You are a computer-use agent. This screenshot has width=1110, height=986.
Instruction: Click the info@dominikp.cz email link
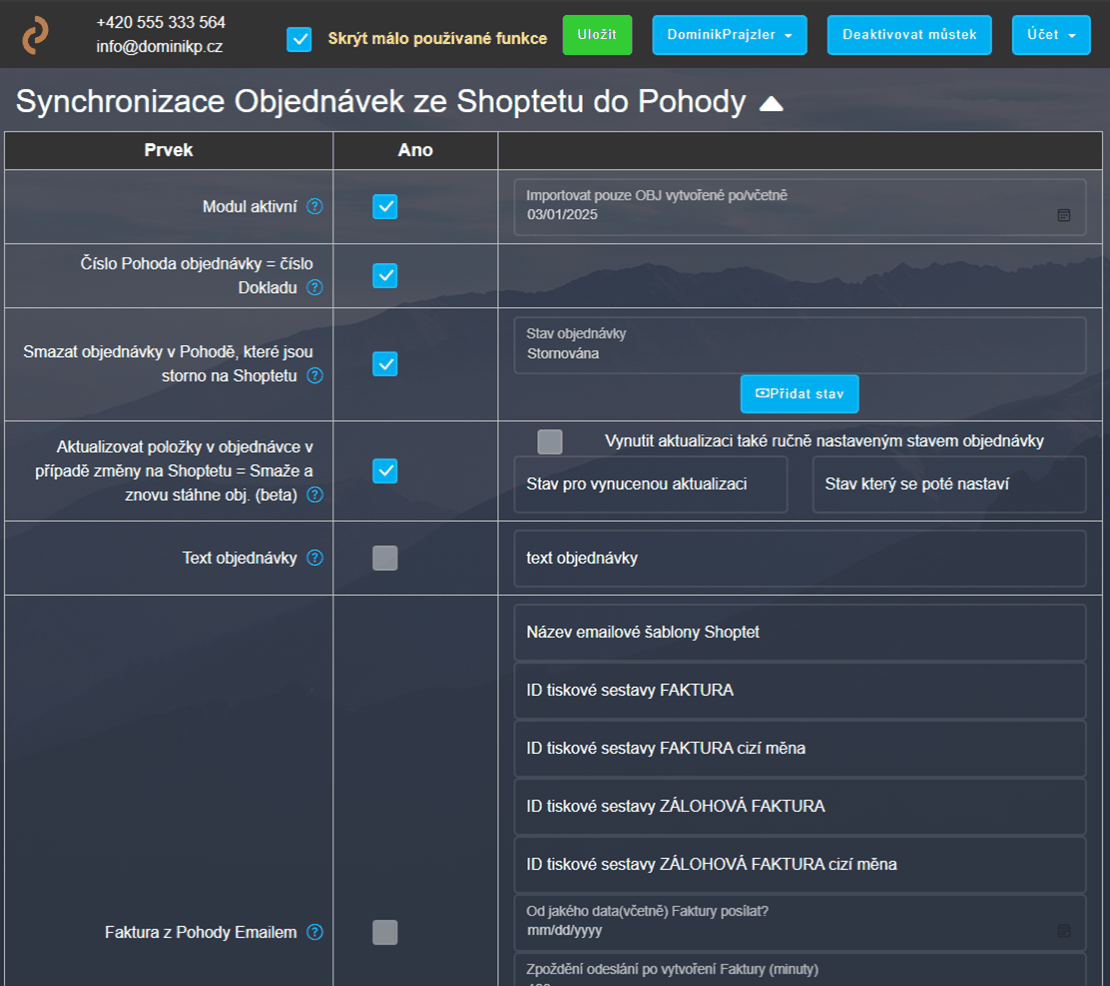[159, 47]
